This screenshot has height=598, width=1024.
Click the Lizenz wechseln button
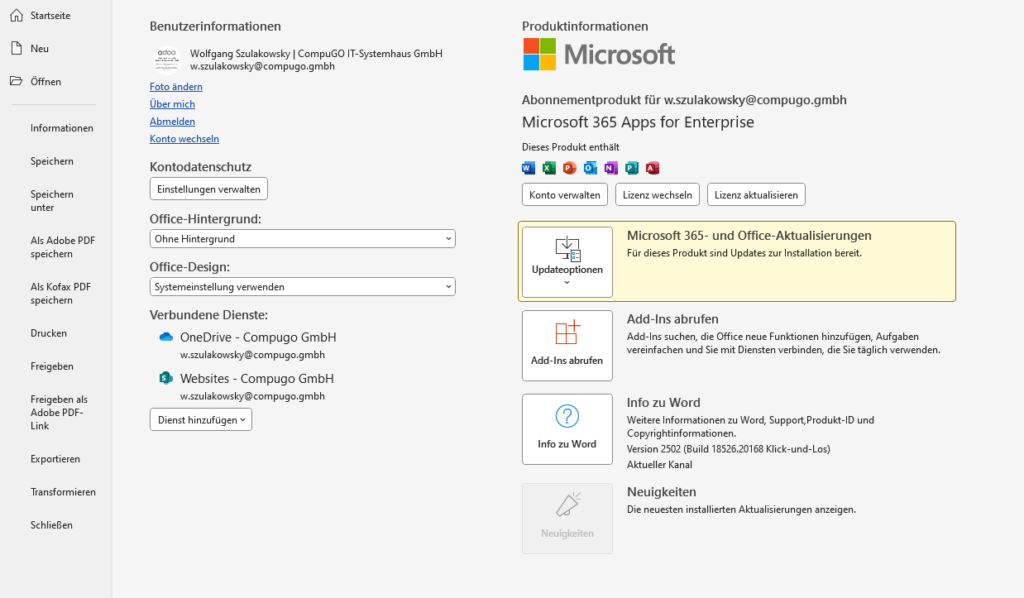(657, 195)
